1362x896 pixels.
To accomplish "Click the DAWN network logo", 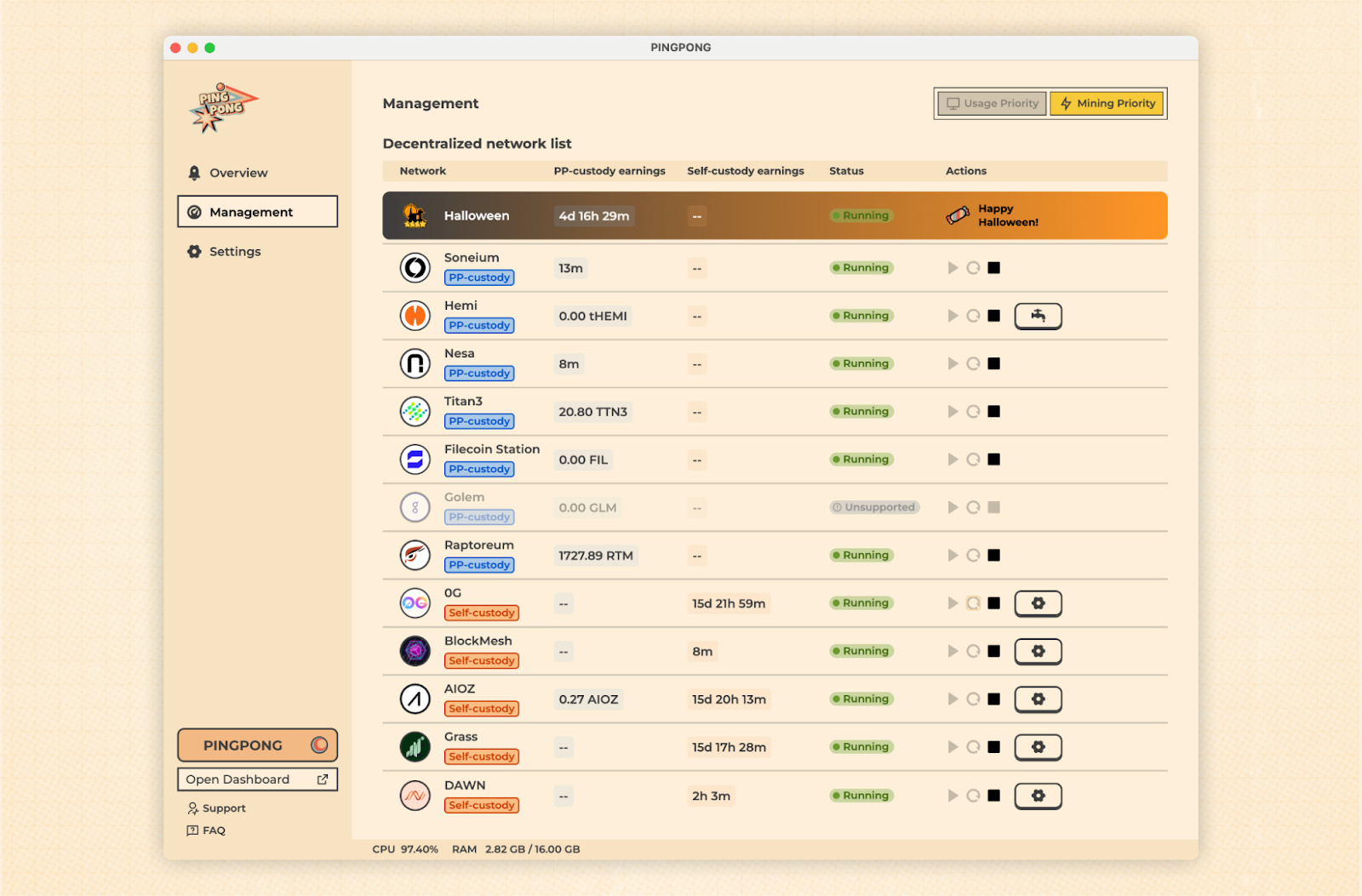I will 415,796.
